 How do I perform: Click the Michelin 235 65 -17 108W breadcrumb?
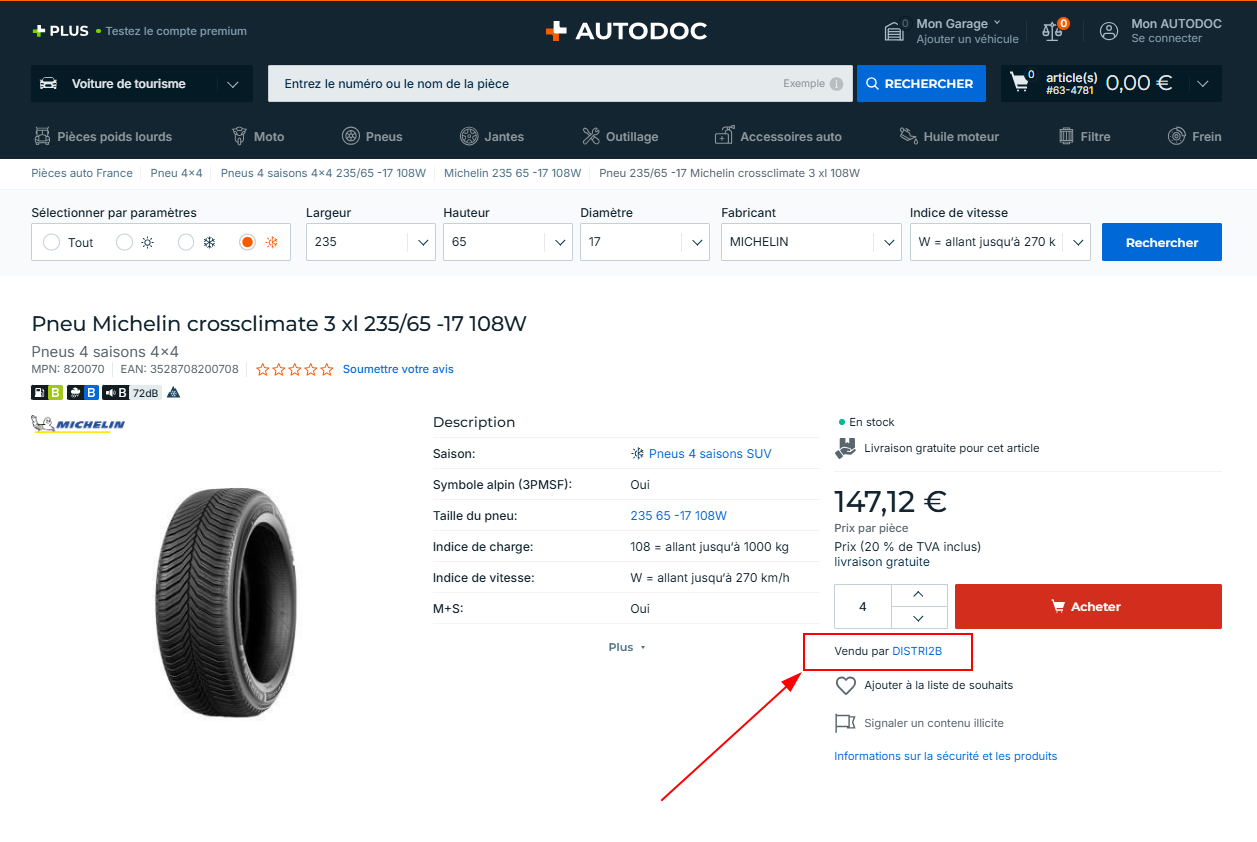[x=512, y=173]
